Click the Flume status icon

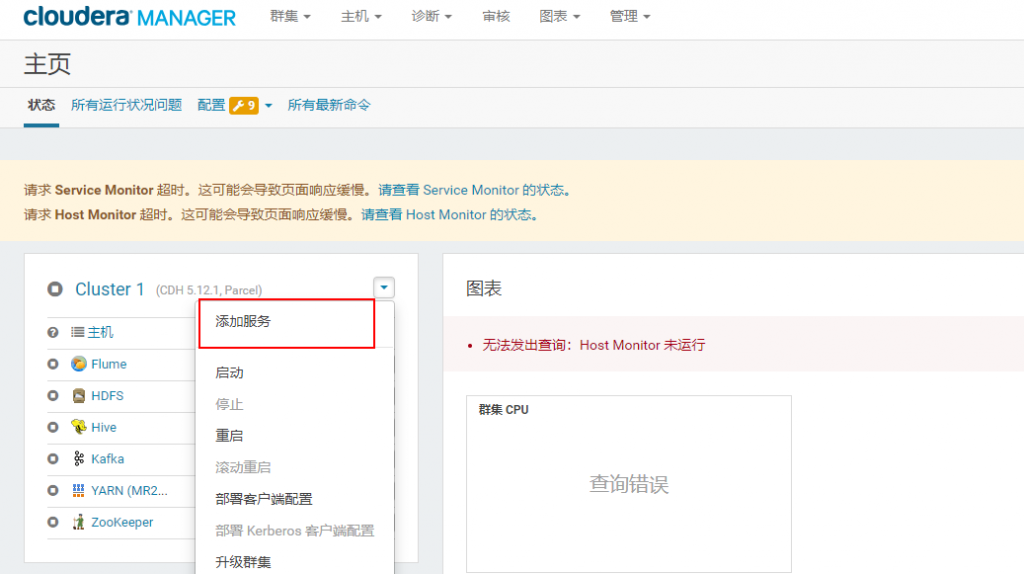pyautogui.click(x=53, y=364)
